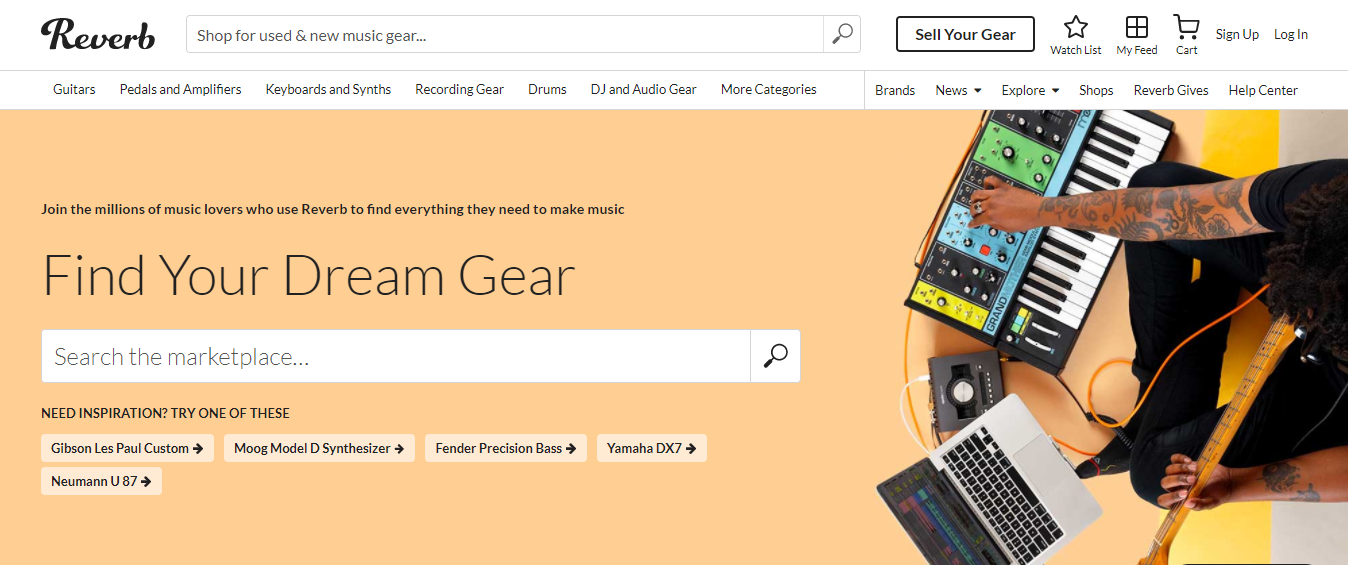Expand the News dropdown
Screen dimensions: 1348x565
coord(958,90)
